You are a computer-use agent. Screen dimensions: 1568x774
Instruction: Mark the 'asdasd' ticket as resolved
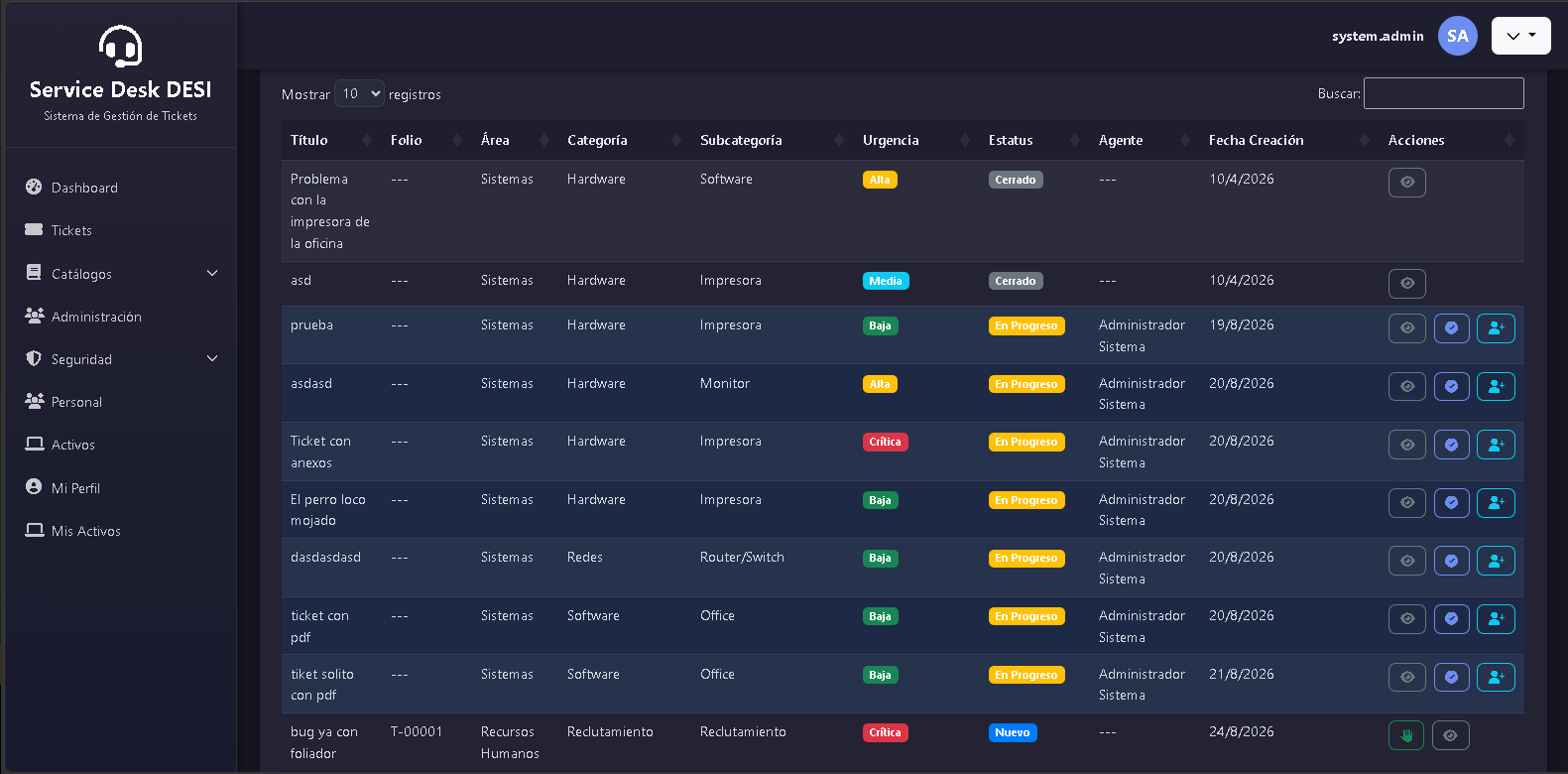click(1452, 387)
